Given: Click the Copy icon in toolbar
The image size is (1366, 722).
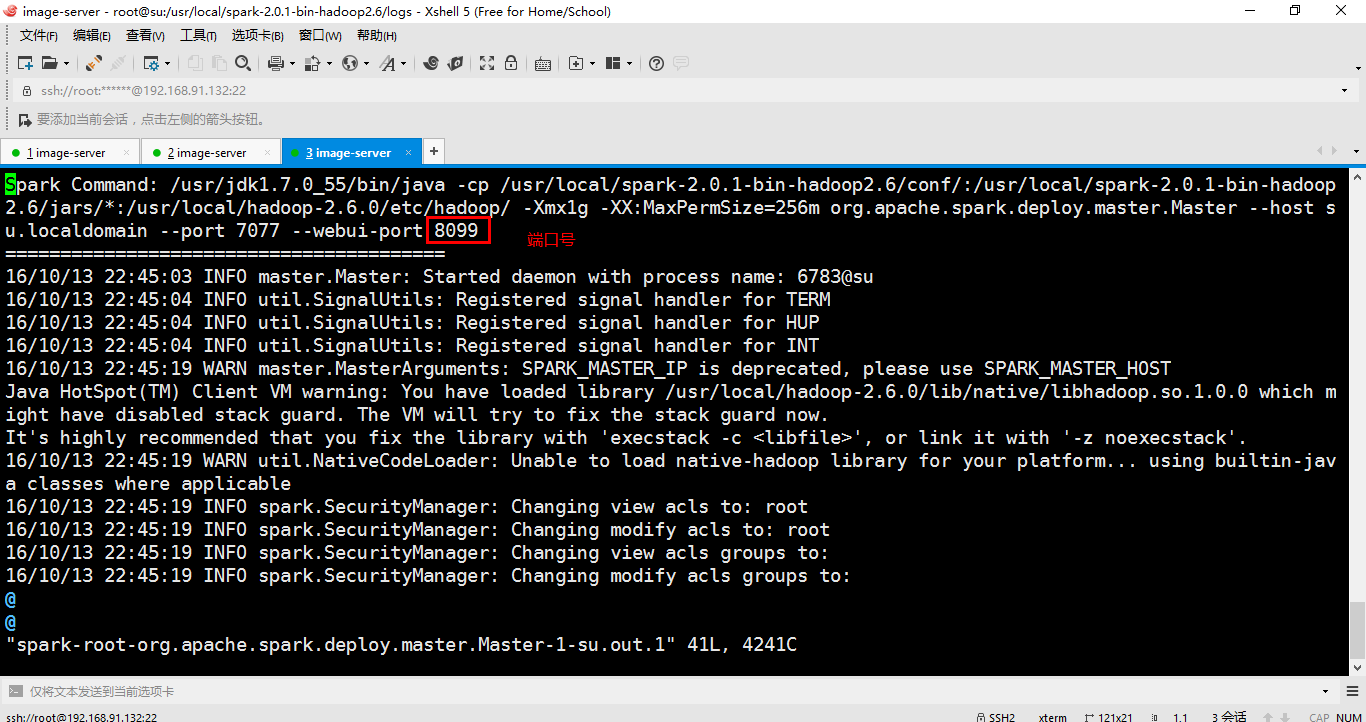Looking at the screenshot, I should pyautogui.click(x=195, y=63).
